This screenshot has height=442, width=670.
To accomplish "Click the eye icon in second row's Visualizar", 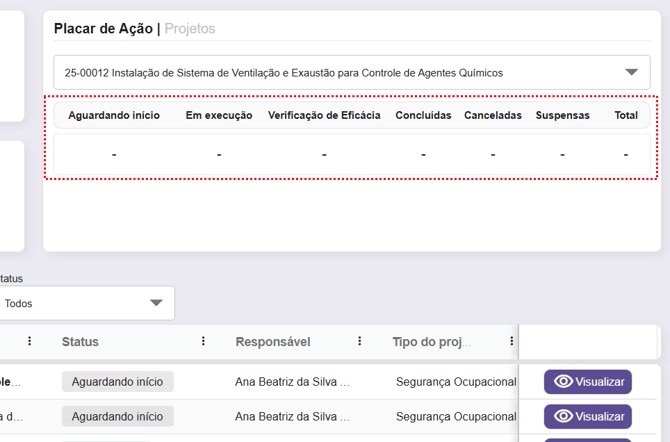I will [563, 416].
